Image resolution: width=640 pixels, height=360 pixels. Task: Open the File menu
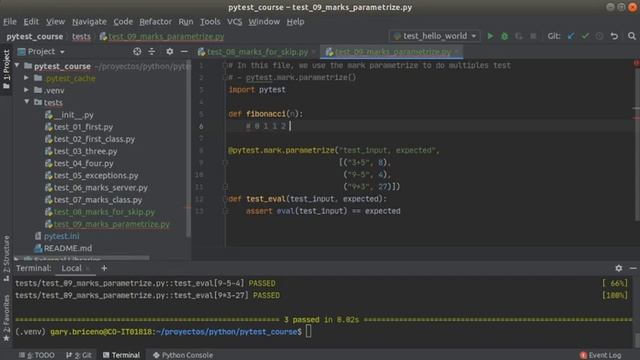[x=10, y=22]
